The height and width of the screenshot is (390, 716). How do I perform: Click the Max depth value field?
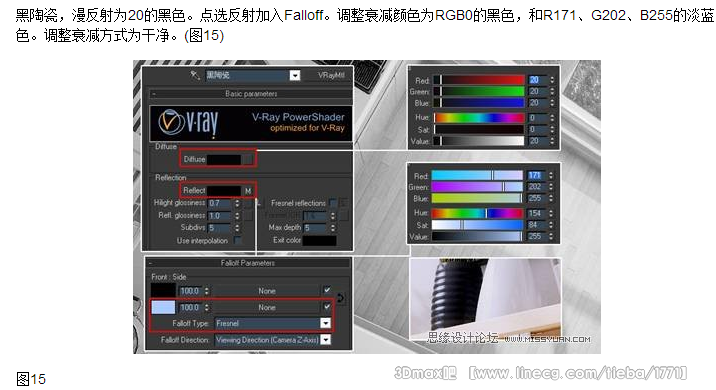click(316, 227)
